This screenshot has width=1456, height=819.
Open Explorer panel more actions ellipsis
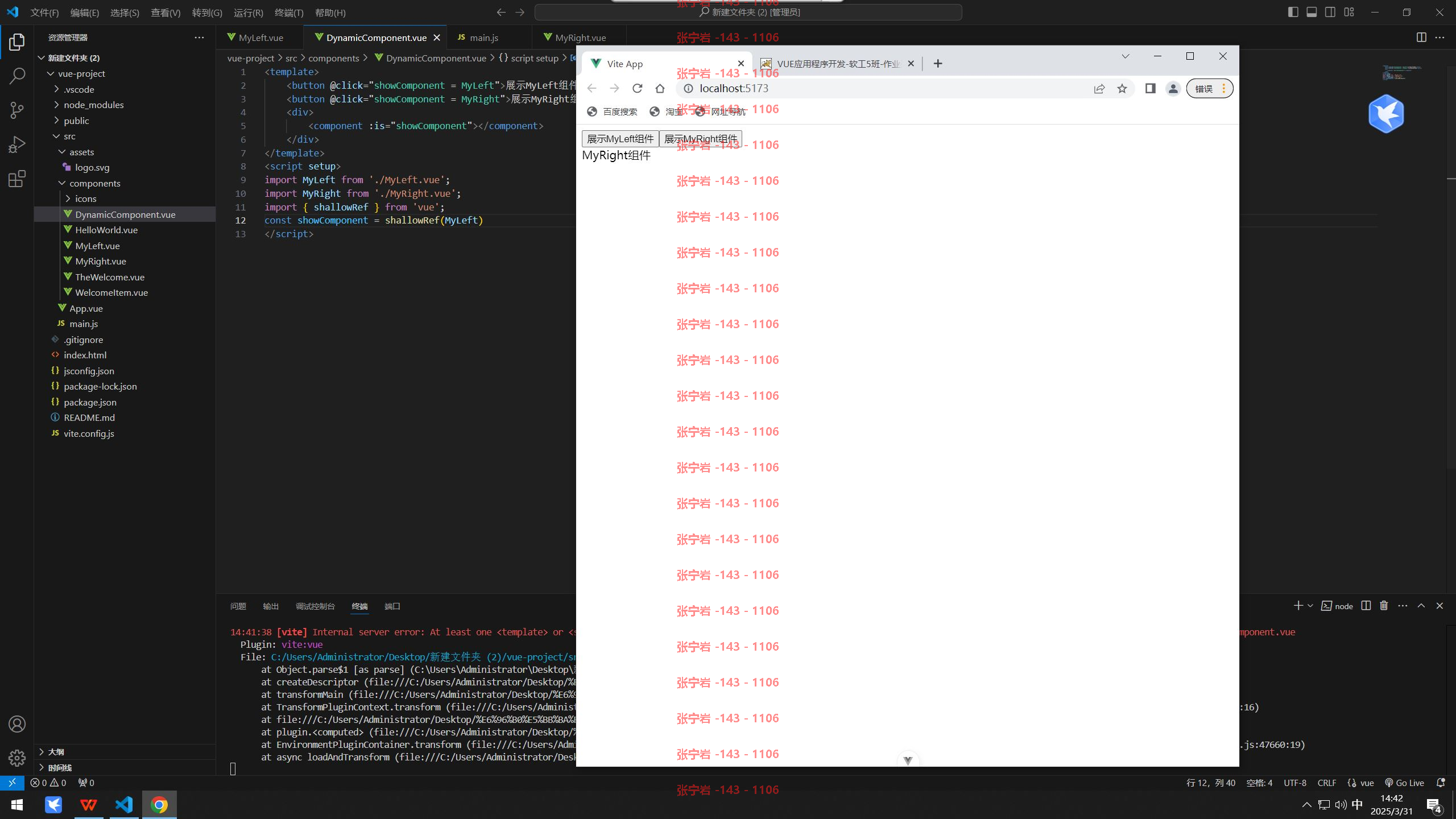point(199,38)
